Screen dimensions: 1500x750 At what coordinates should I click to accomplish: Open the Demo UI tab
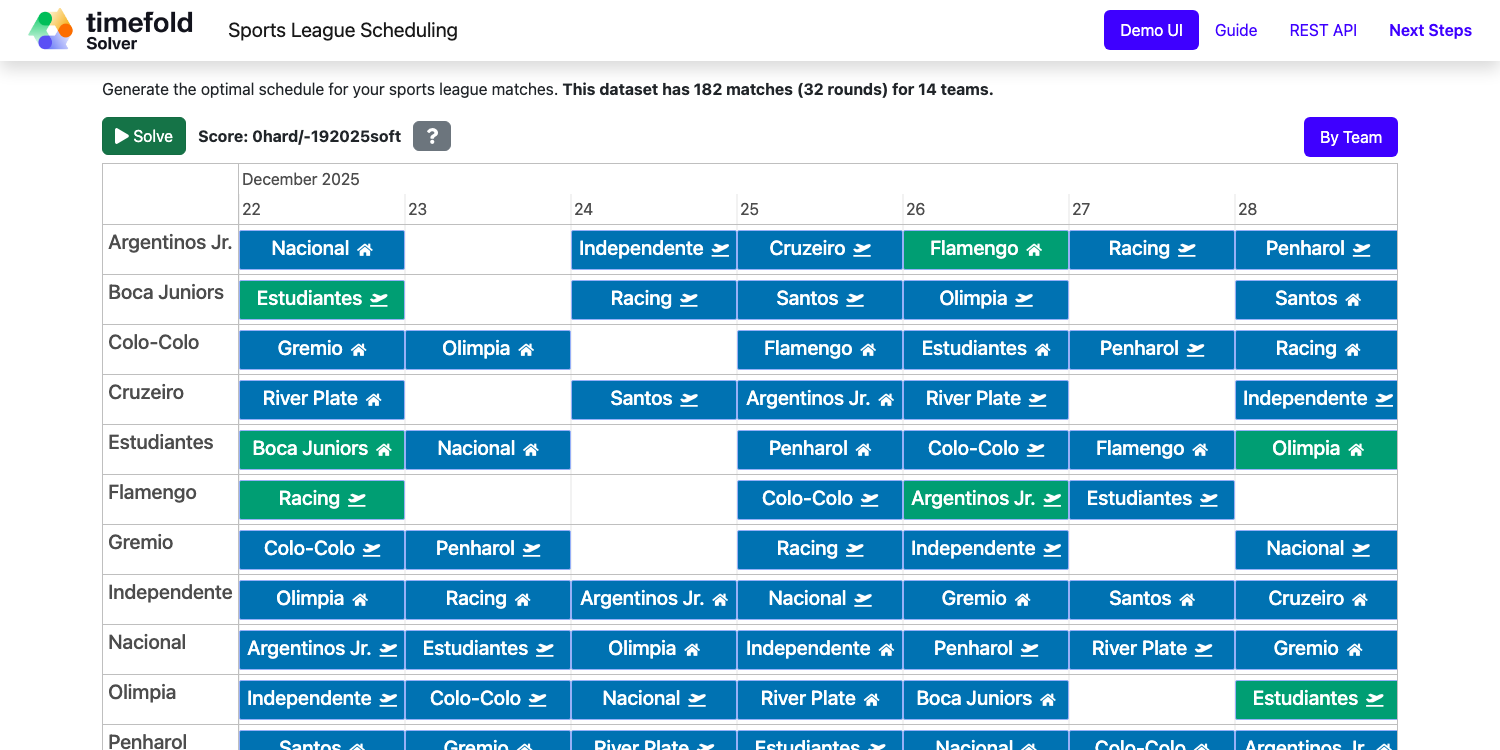[x=1151, y=30]
